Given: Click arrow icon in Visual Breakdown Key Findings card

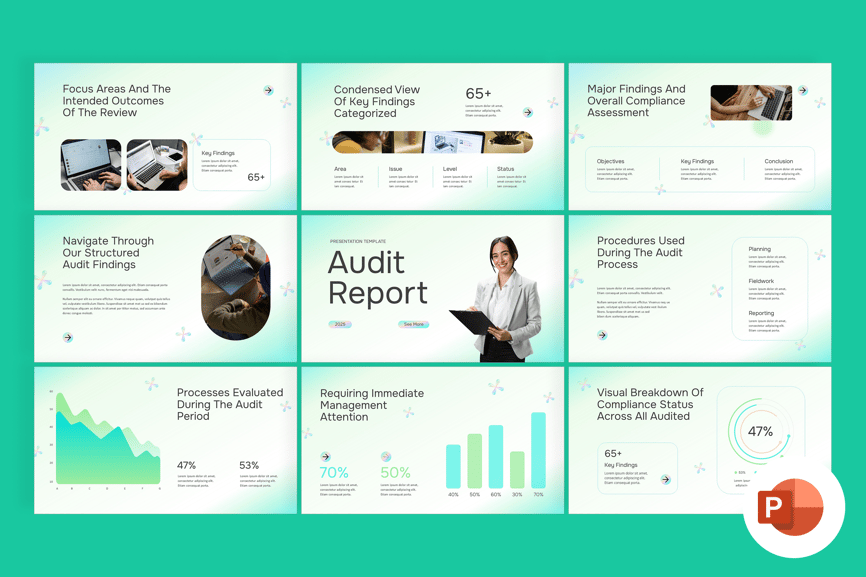Looking at the screenshot, I should click(x=665, y=480).
